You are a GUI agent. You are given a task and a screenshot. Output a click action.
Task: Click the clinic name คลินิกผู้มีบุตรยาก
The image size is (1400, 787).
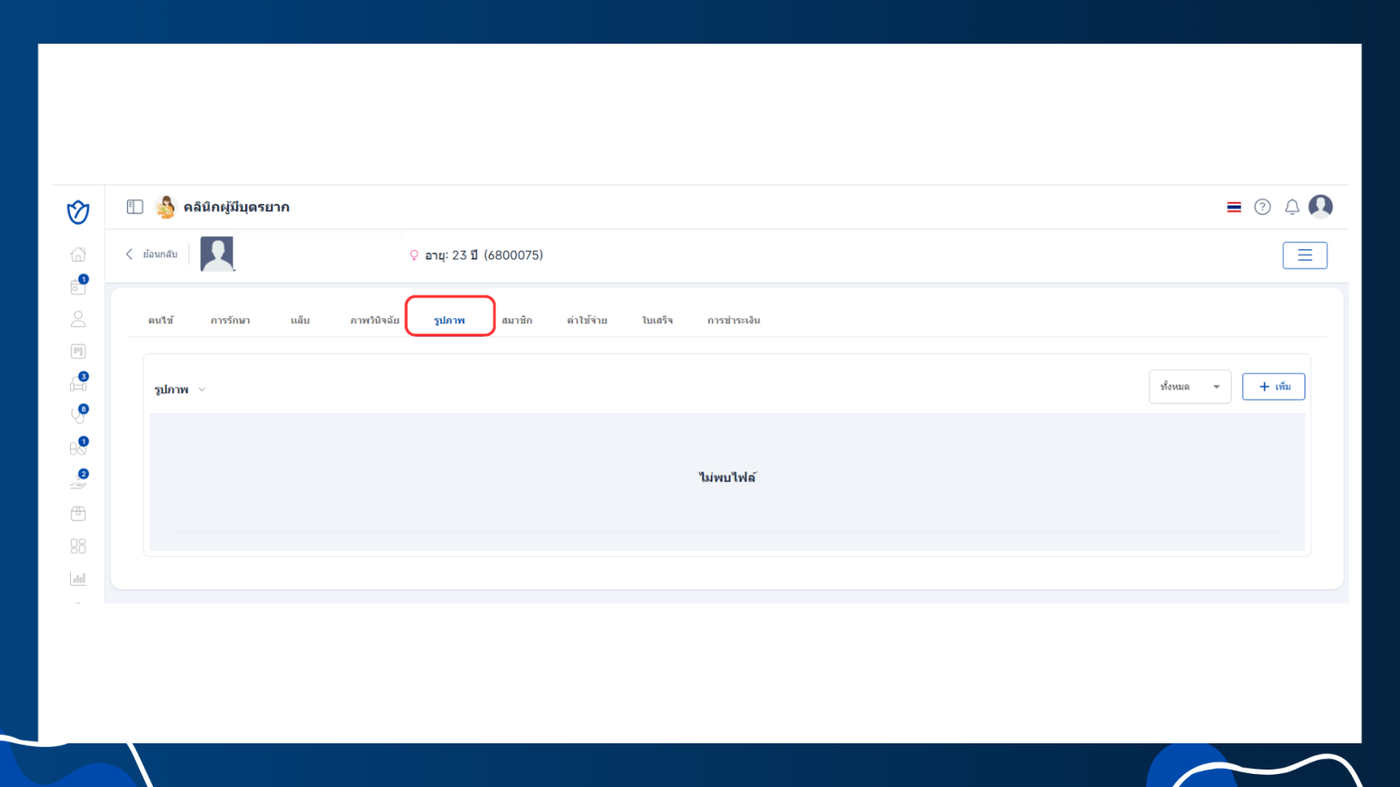pyautogui.click(x=236, y=207)
